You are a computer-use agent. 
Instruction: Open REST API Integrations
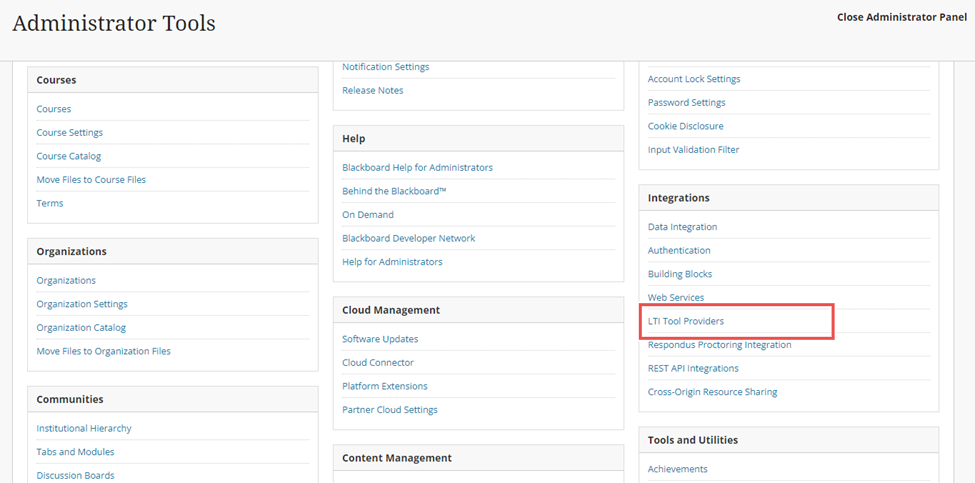point(693,369)
